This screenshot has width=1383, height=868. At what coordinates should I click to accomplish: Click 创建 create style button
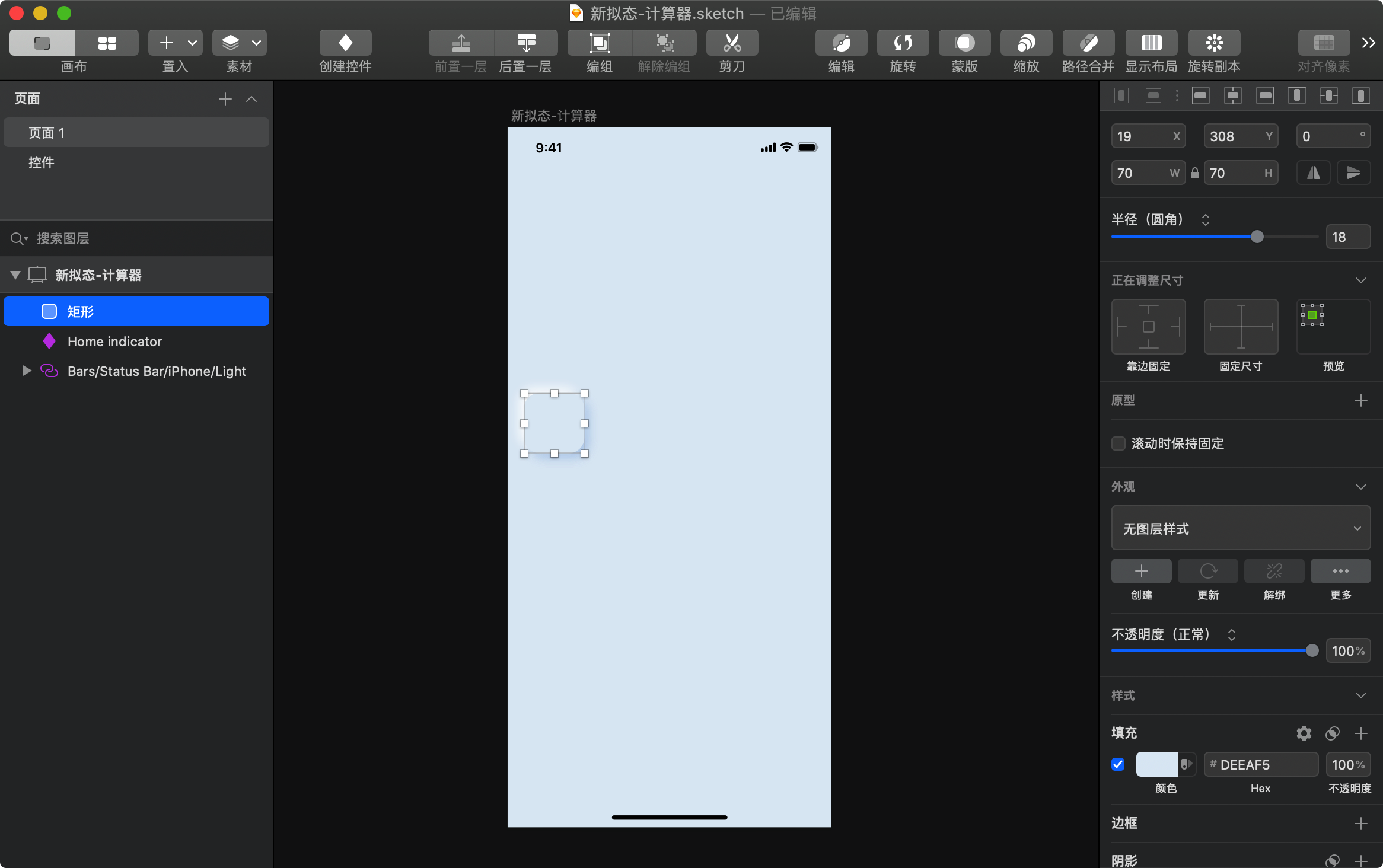[x=1141, y=571]
